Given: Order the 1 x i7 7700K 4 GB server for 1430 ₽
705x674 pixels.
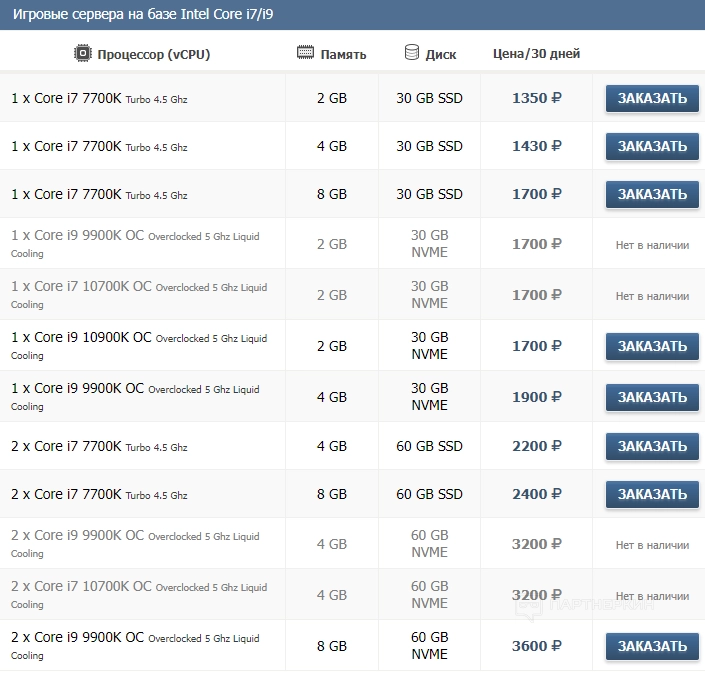Looking at the screenshot, I should [652, 147].
